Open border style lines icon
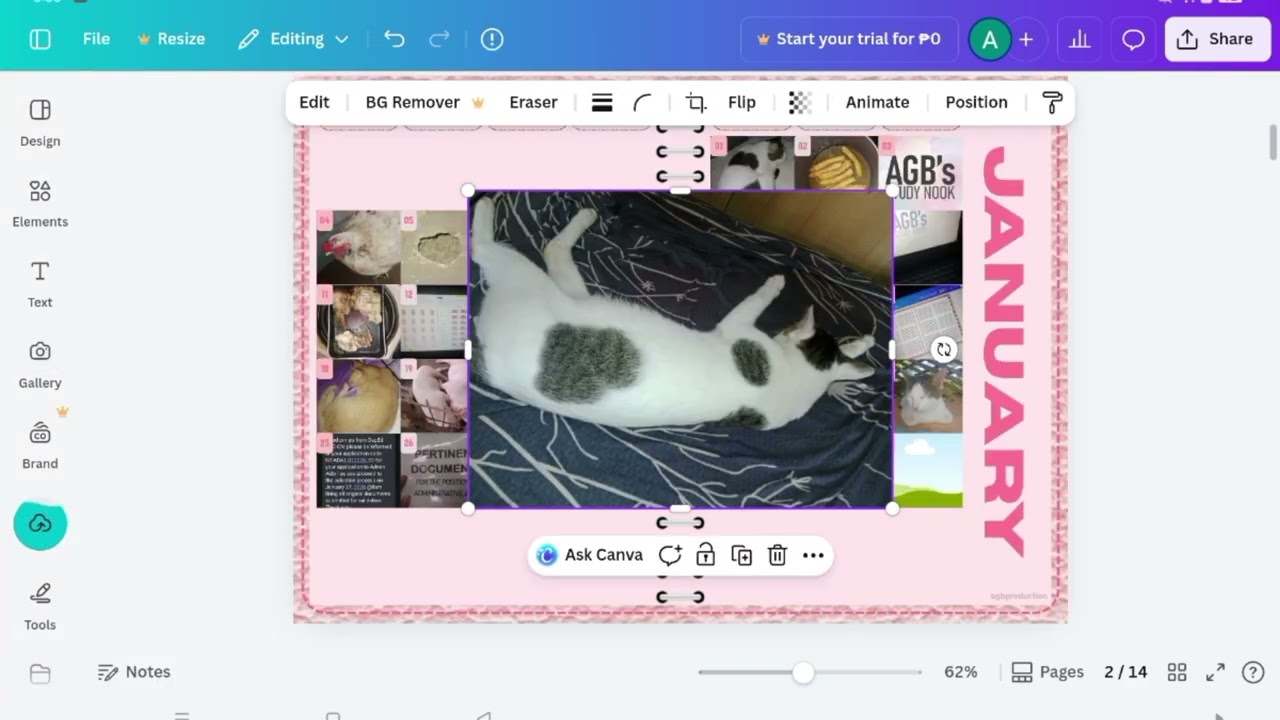1280x720 pixels. (602, 102)
